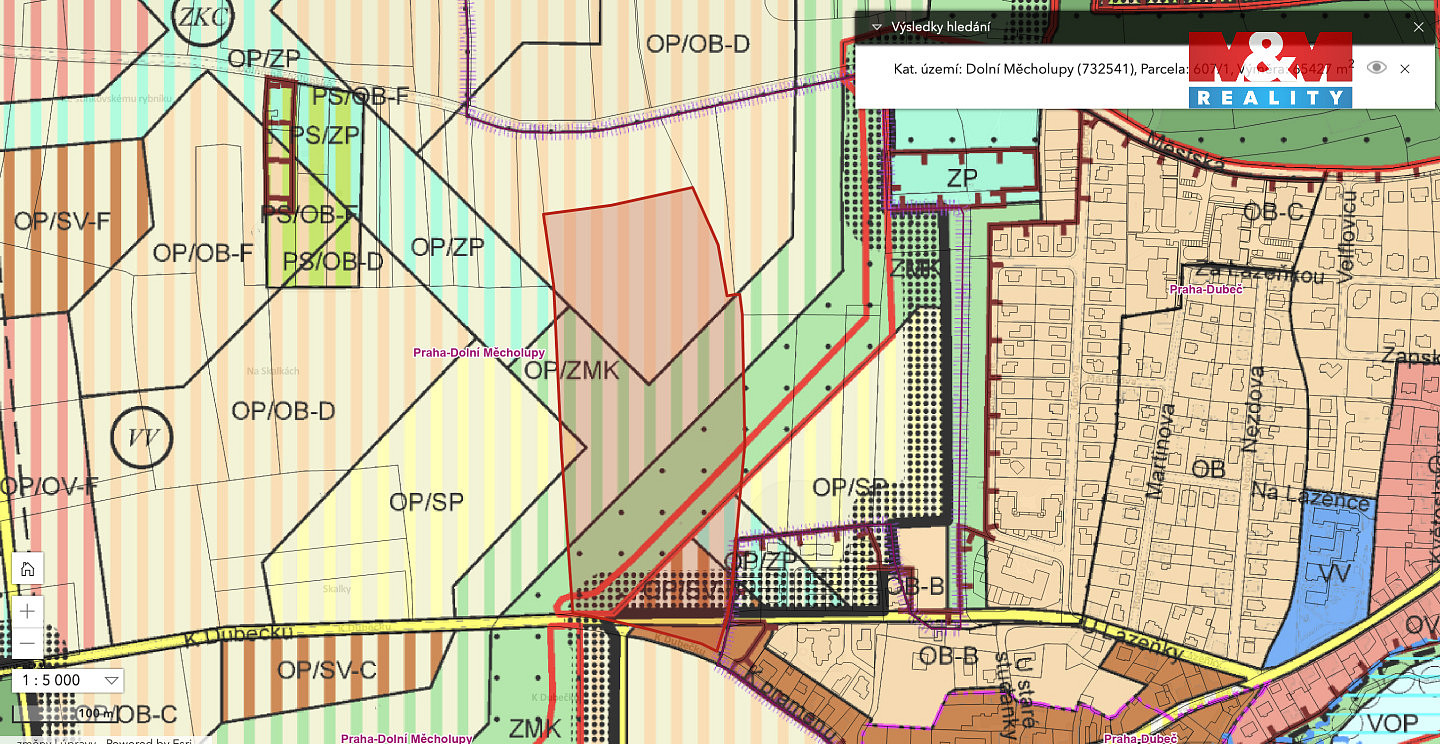Click the Home default extent button
Screen dimensions: 1440x744
click(x=27, y=569)
